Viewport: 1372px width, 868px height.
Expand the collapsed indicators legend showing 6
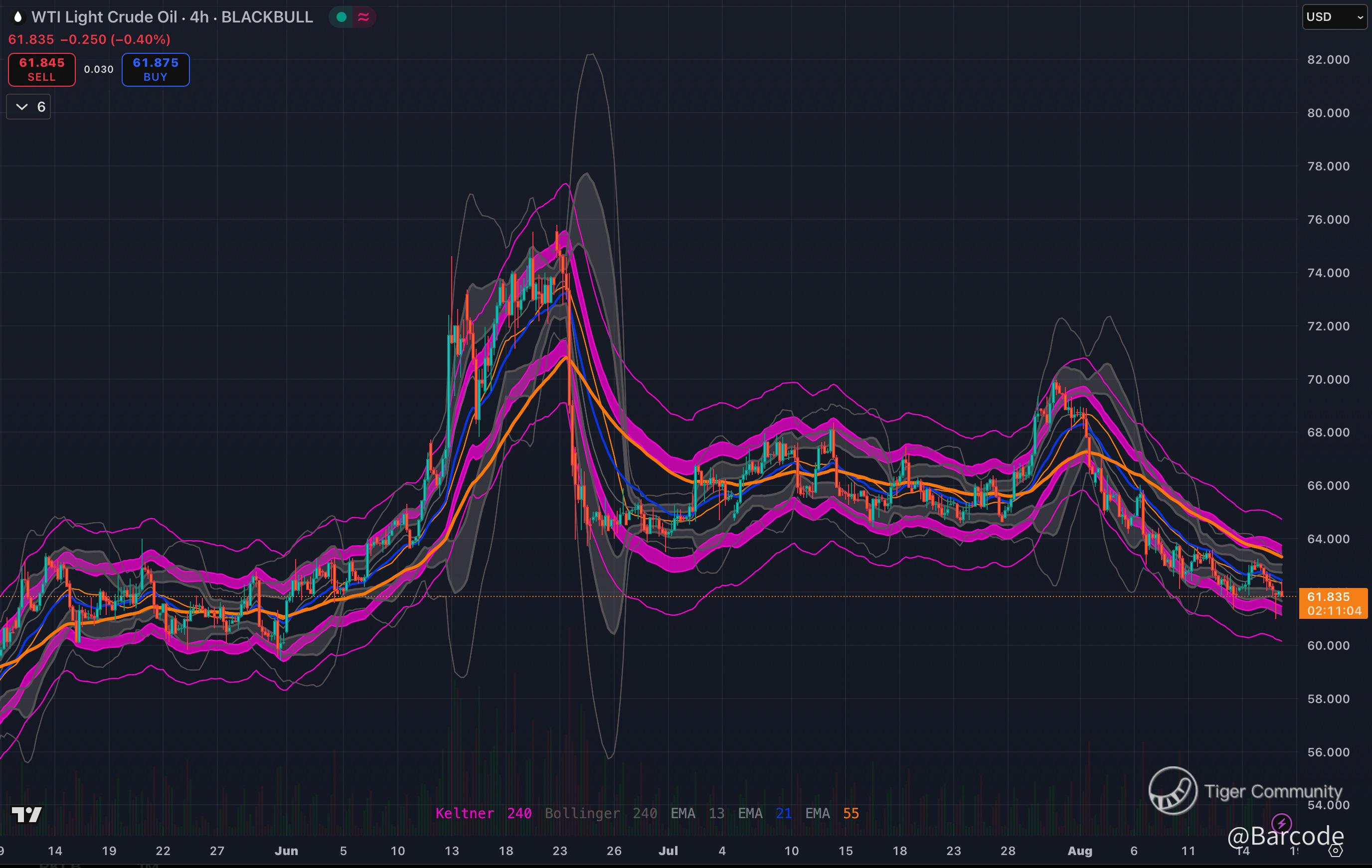(28, 107)
